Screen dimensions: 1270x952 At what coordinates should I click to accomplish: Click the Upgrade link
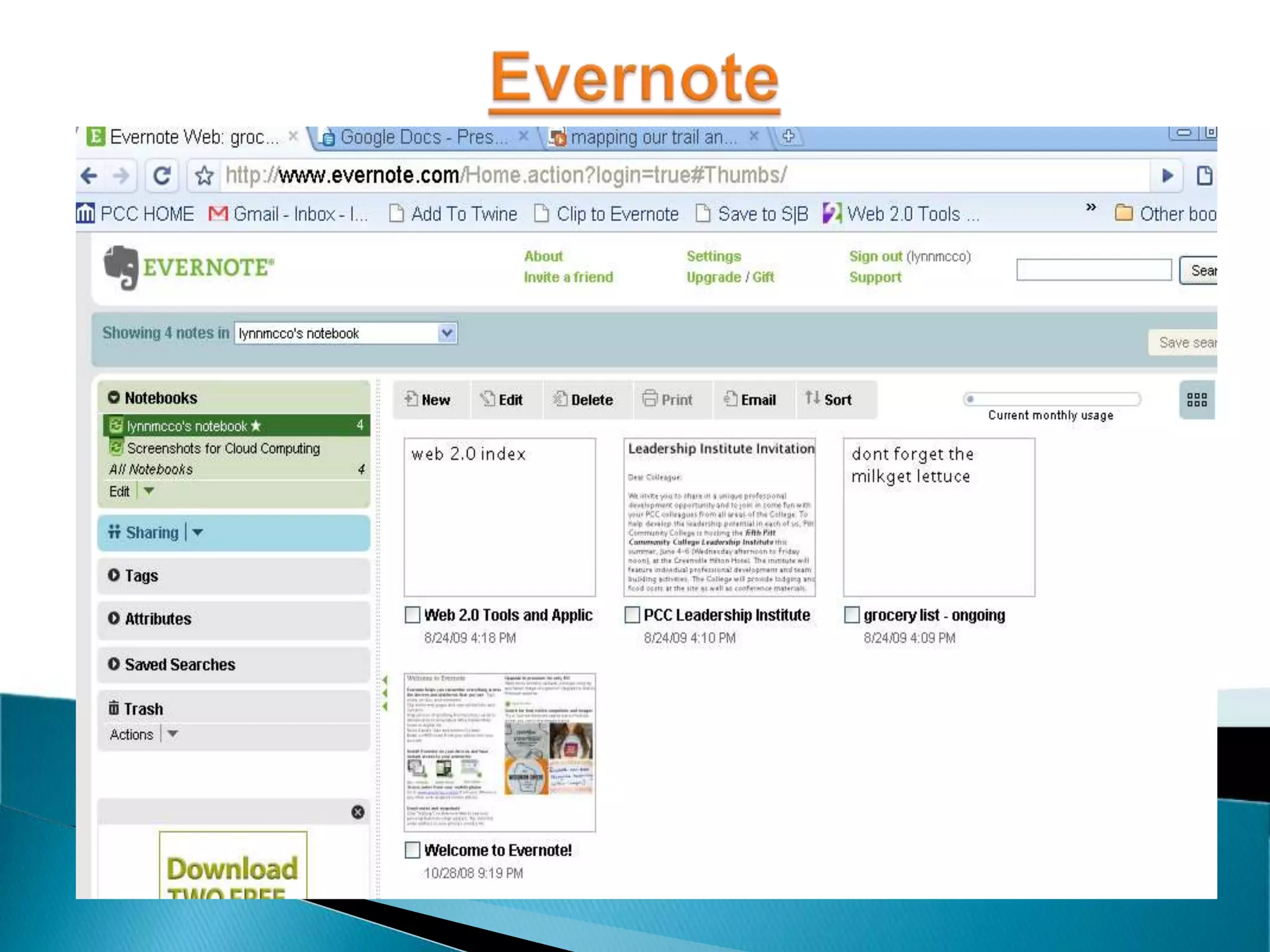(714, 277)
